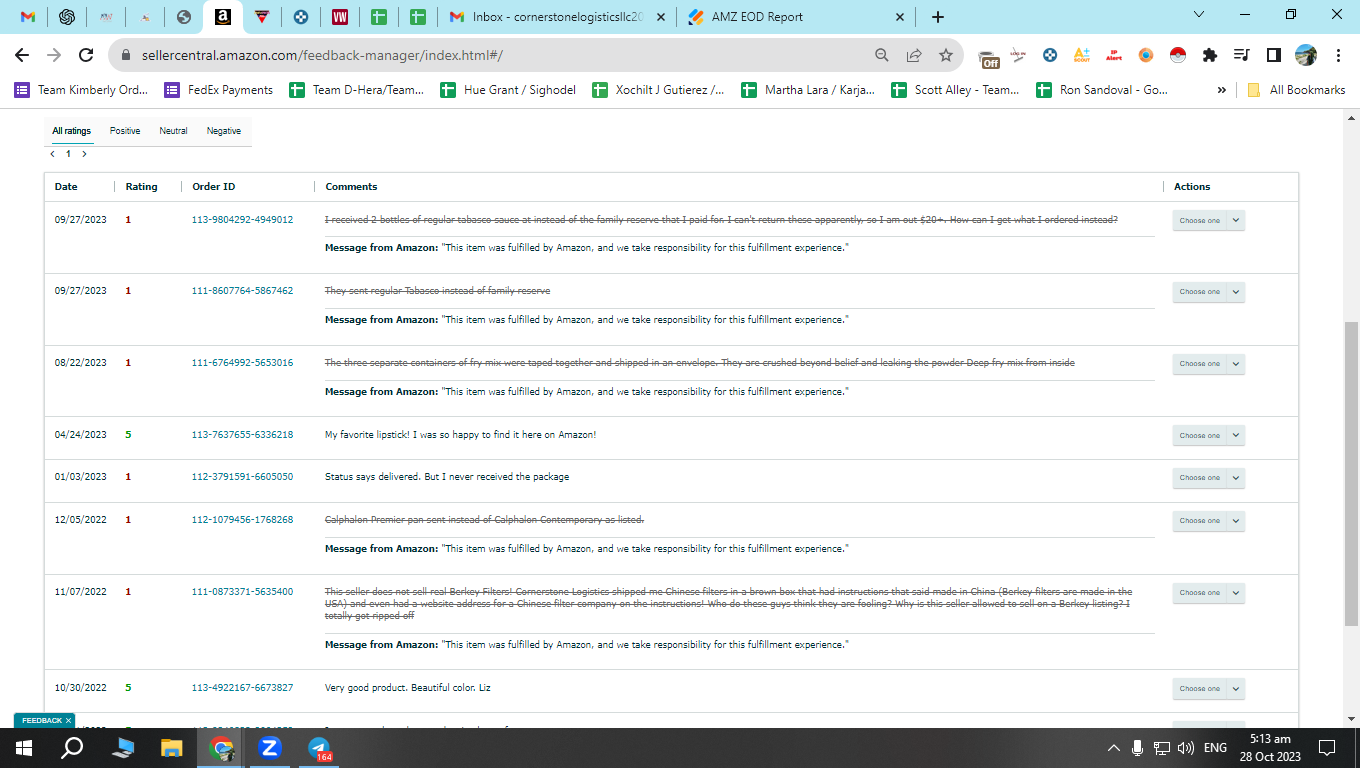This screenshot has width=1360, height=768.
Task: Open the Chrome profile avatar
Action: [1305, 55]
